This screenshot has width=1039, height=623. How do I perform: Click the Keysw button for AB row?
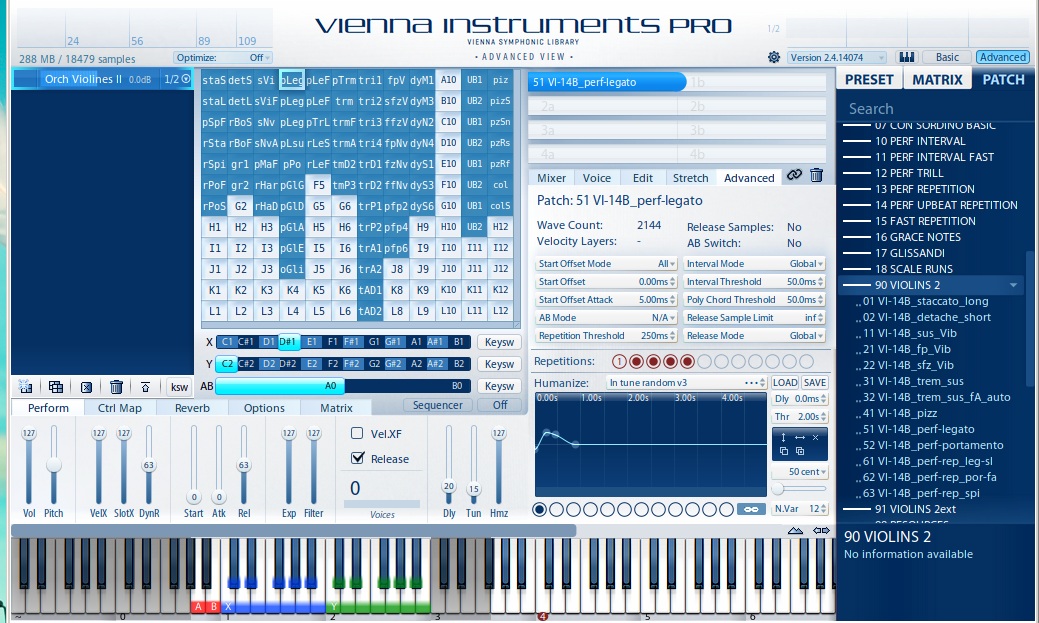tap(499, 386)
